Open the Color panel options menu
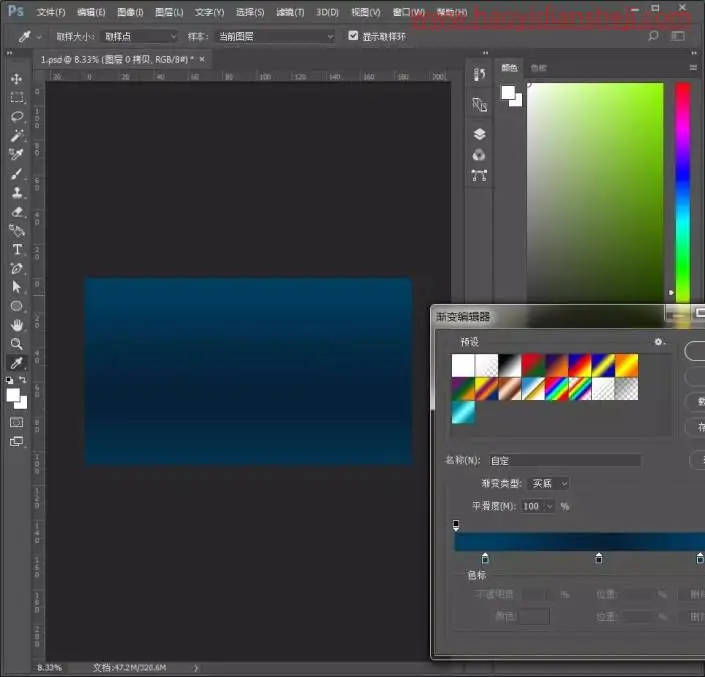The width and height of the screenshot is (705, 677). pyautogui.click(x=693, y=68)
